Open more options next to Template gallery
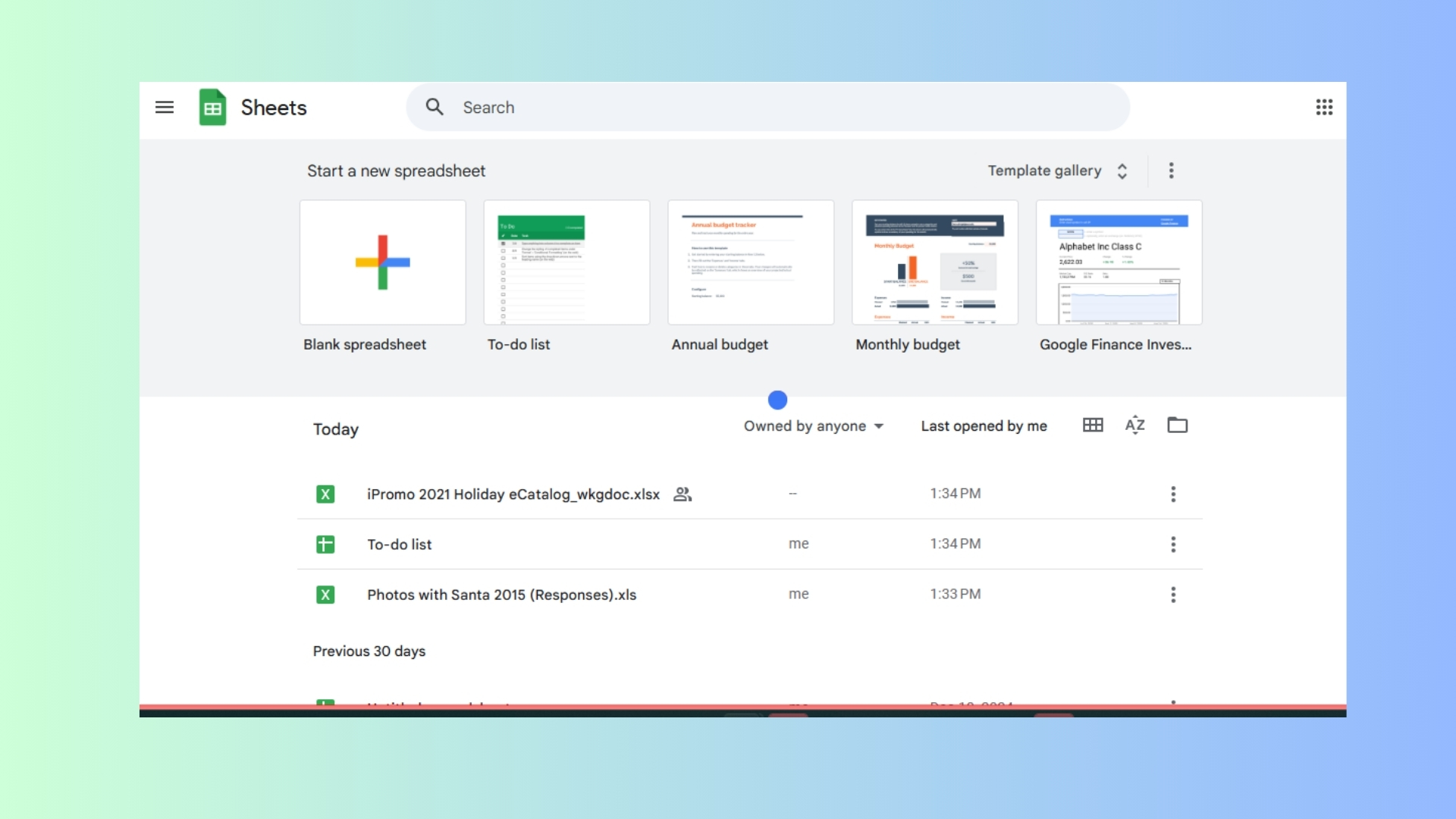The height and width of the screenshot is (819, 1456). click(x=1171, y=171)
